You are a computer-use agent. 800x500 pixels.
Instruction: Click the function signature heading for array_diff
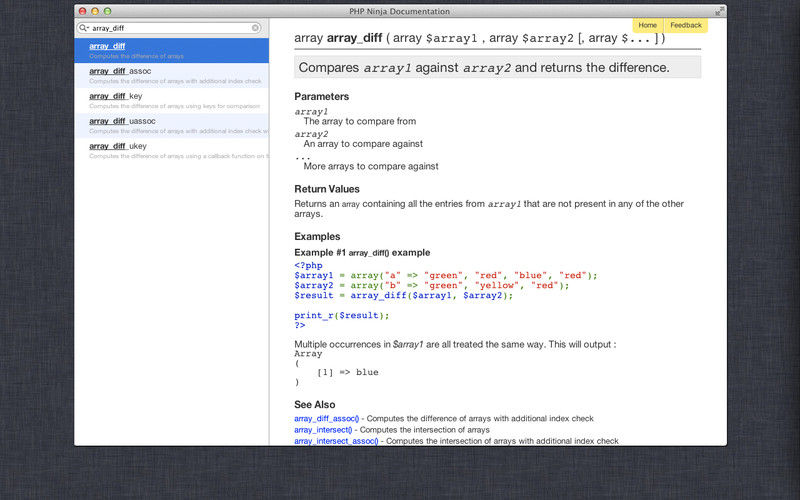[480, 38]
